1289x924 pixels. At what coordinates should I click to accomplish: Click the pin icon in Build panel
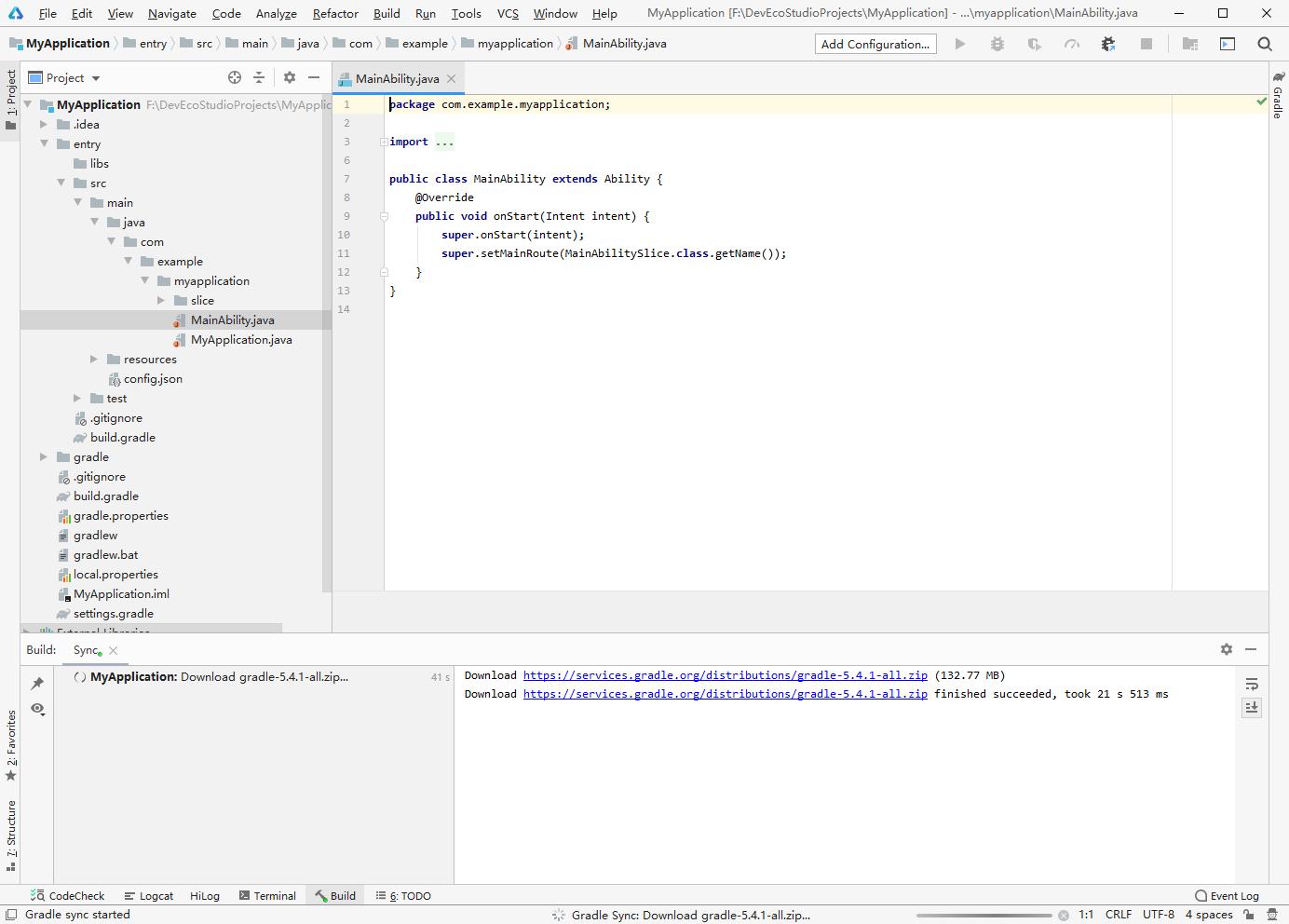click(x=37, y=683)
